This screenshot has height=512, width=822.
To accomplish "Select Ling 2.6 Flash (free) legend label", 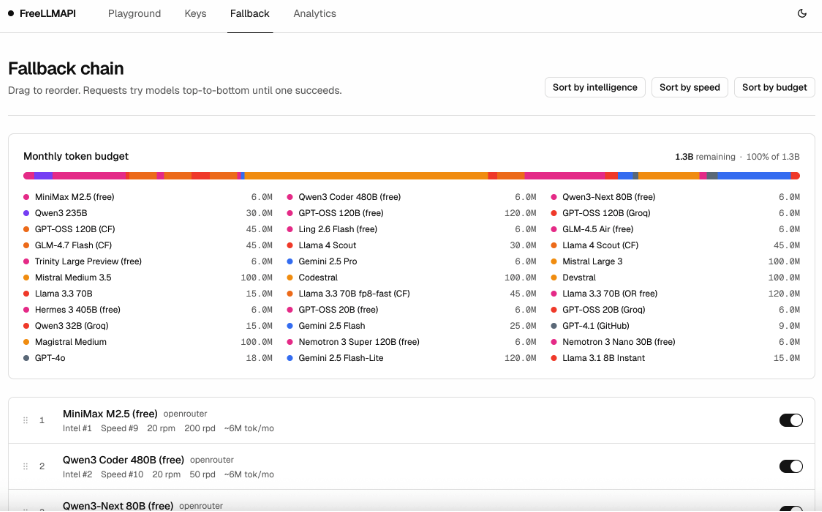I will (x=338, y=230).
